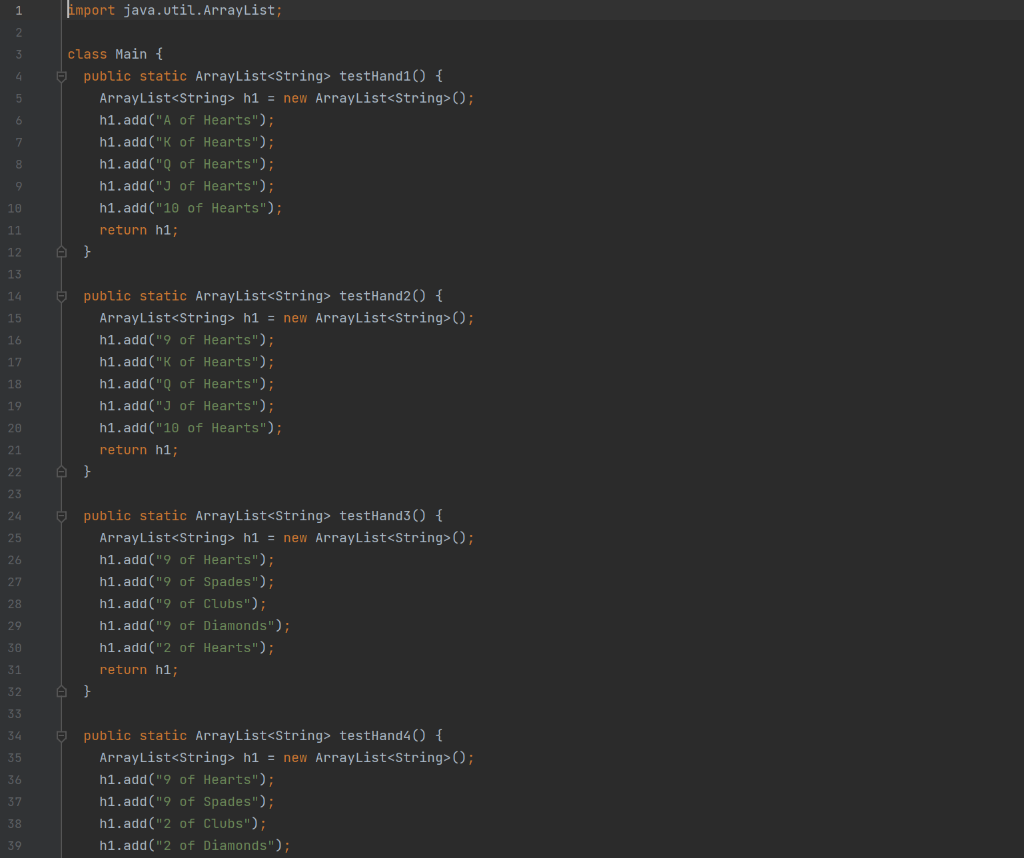Click "9 of Hearts" on line 36
Viewport: 1024px width, 858px height.
207,780
